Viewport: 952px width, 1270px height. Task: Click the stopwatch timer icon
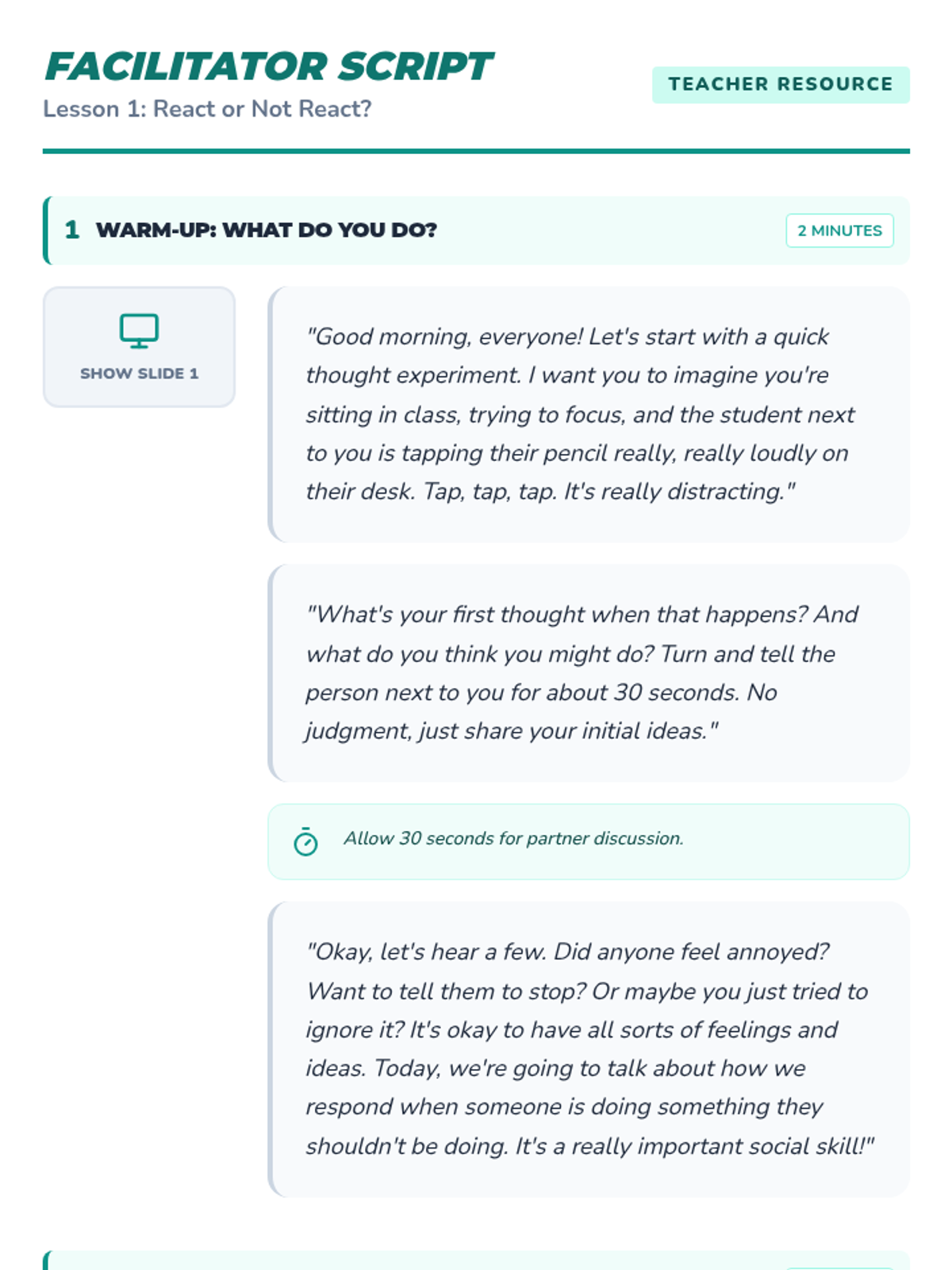305,841
